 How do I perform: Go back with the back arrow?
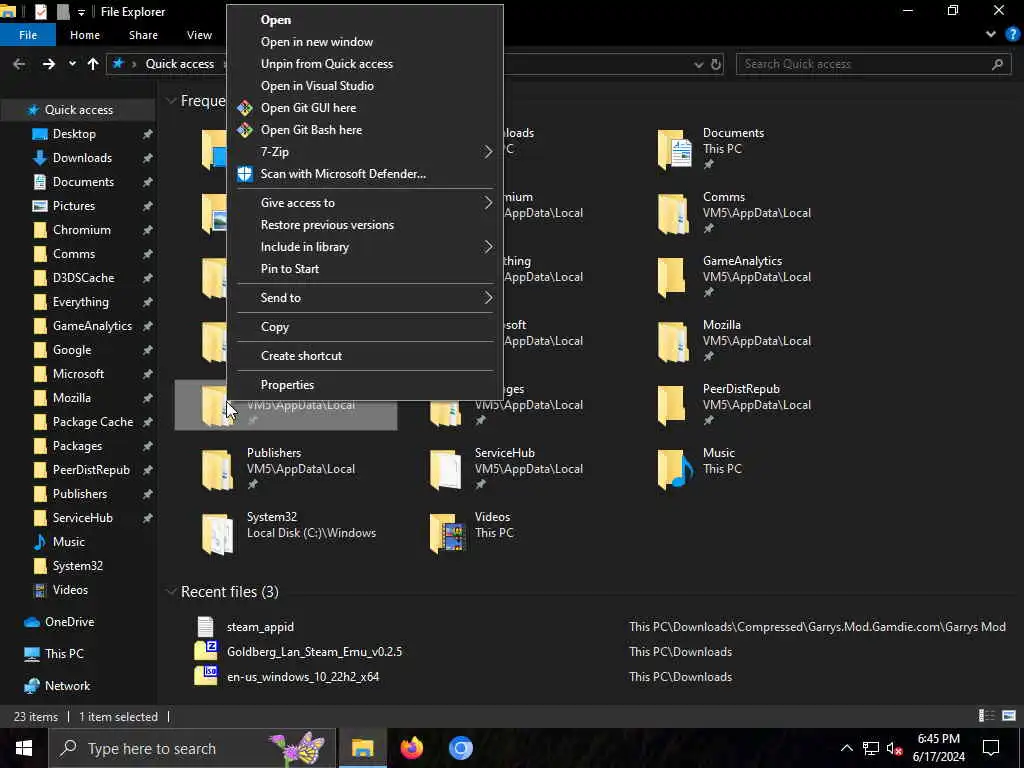19,64
